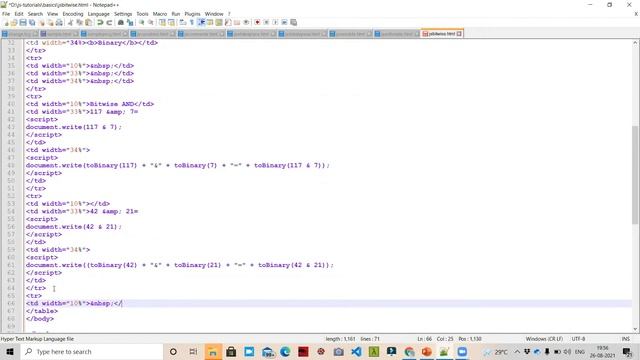640x360 pixels.
Task: Redo the edit via toolbar arrow
Action: pos(109,22)
